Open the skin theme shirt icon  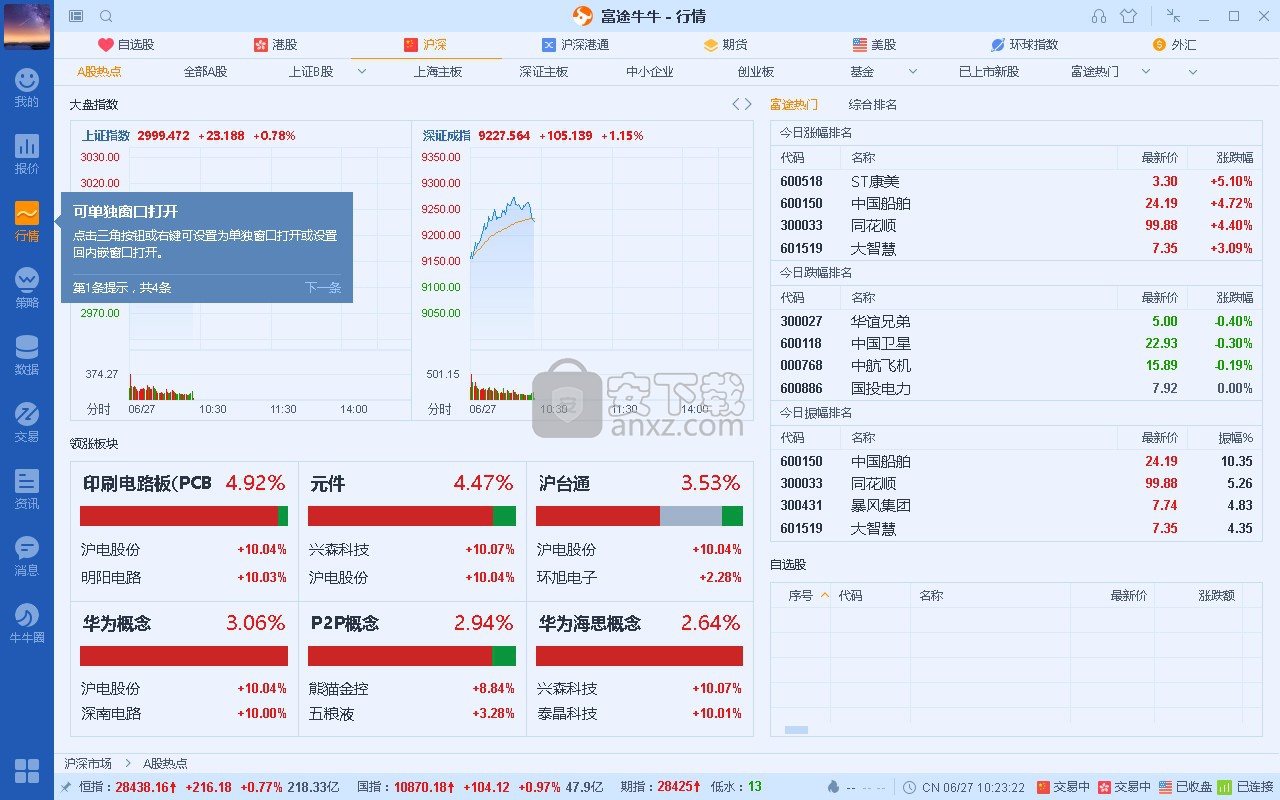(1129, 16)
